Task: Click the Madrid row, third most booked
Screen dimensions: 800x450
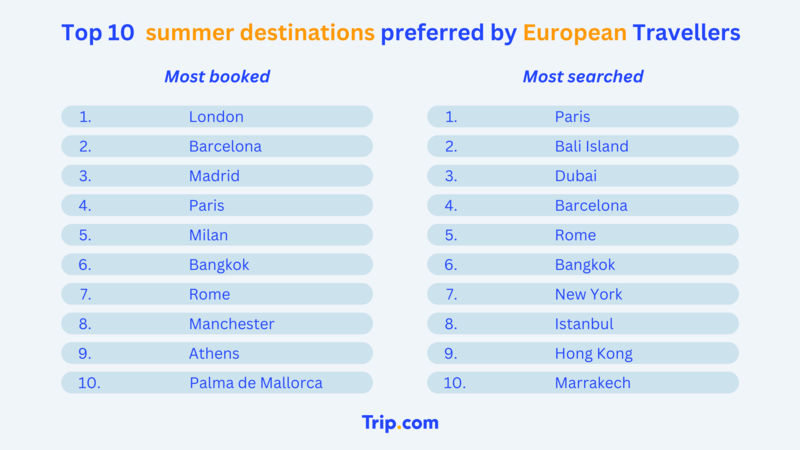Action: 217,176
